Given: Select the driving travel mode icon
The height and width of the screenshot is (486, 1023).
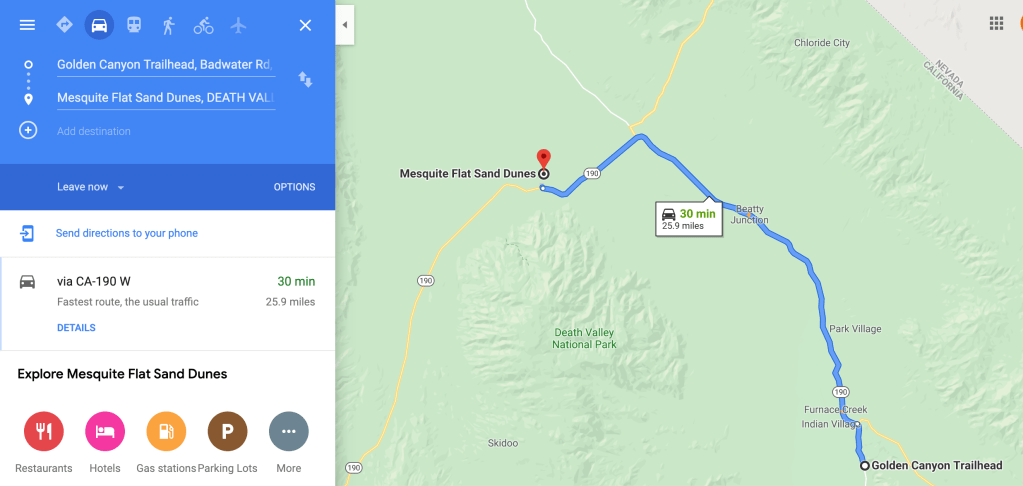Looking at the screenshot, I should point(99,25).
